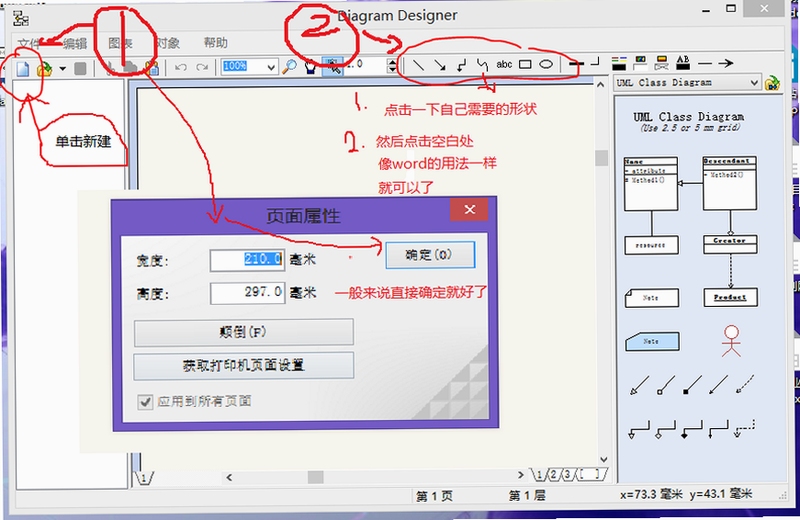The image size is (800, 520).
Task: Pick the Name class box template
Action: click(651, 184)
